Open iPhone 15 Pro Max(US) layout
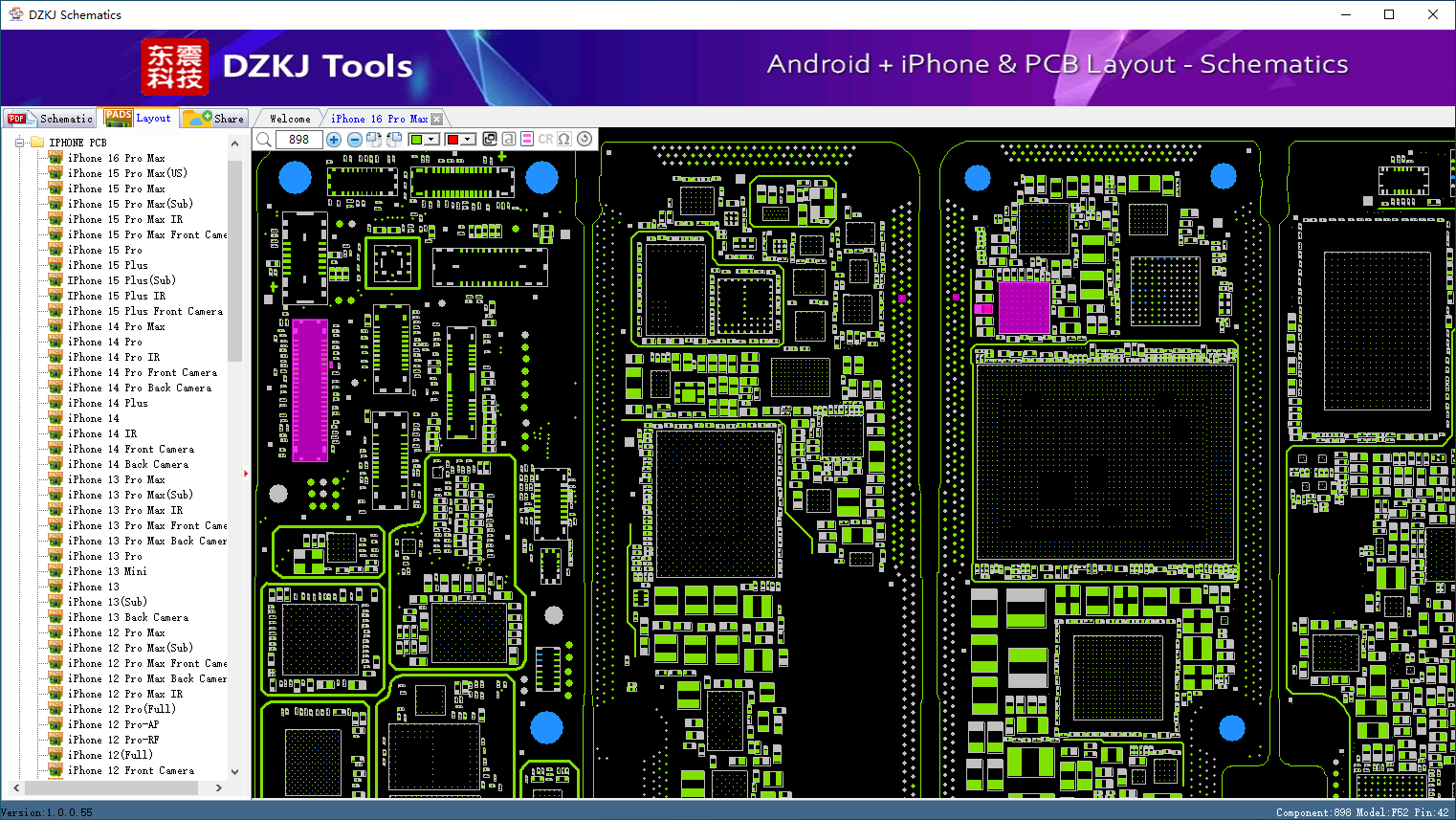1456x820 pixels. [x=127, y=173]
